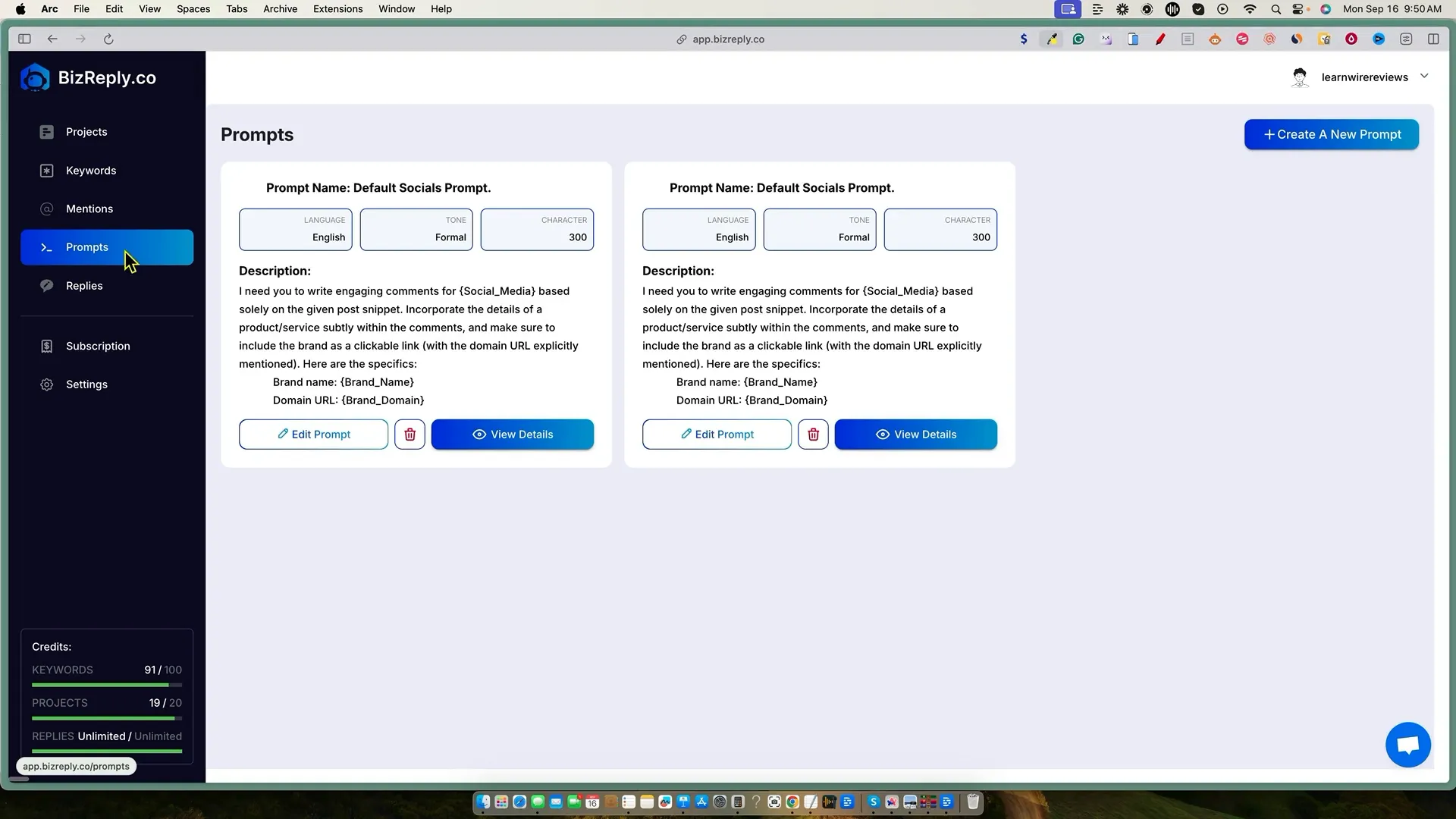Expand the learnwirereviews account dropdown
The image size is (1456, 819).
pyautogui.click(x=1424, y=76)
